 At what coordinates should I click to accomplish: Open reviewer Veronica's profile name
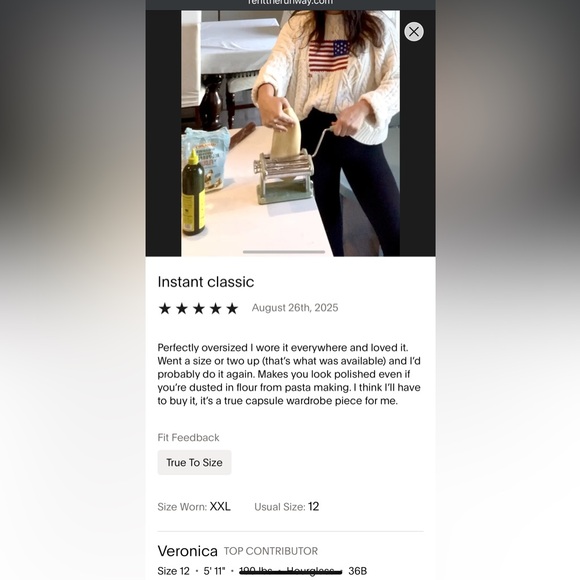(188, 551)
